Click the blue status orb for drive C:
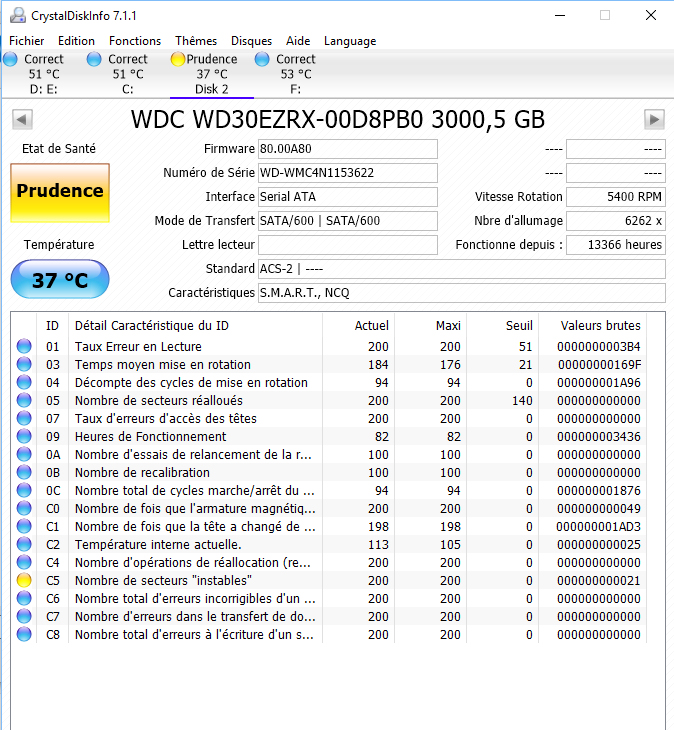This screenshot has height=730, width=674. 94,60
